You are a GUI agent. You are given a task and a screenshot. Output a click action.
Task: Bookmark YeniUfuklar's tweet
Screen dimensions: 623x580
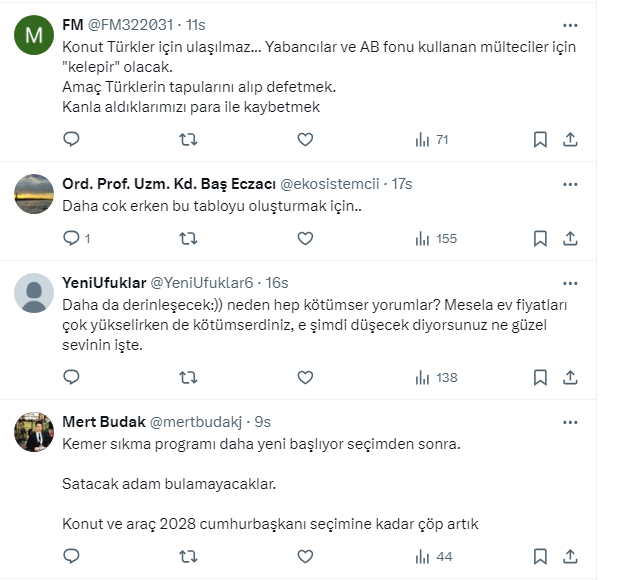[540, 377]
